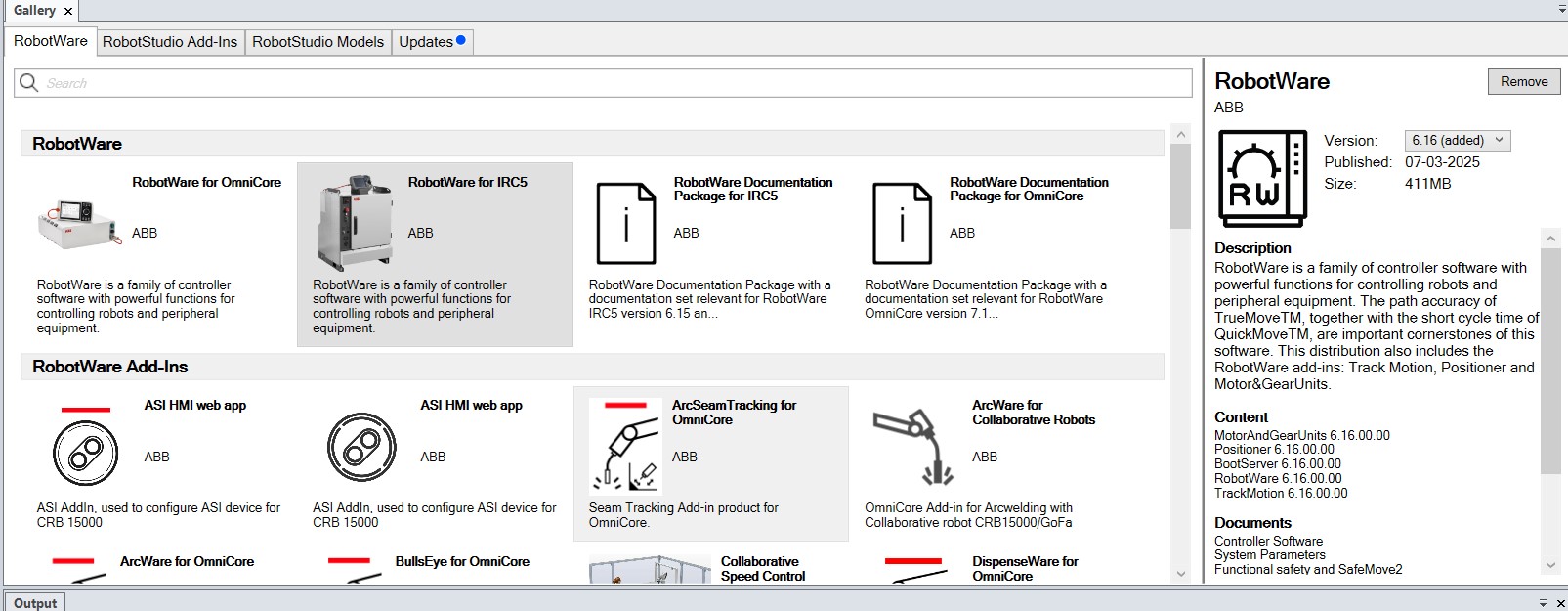Close the Gallery tab
This screenshot has height=611, width=1568.
point(68,11)
